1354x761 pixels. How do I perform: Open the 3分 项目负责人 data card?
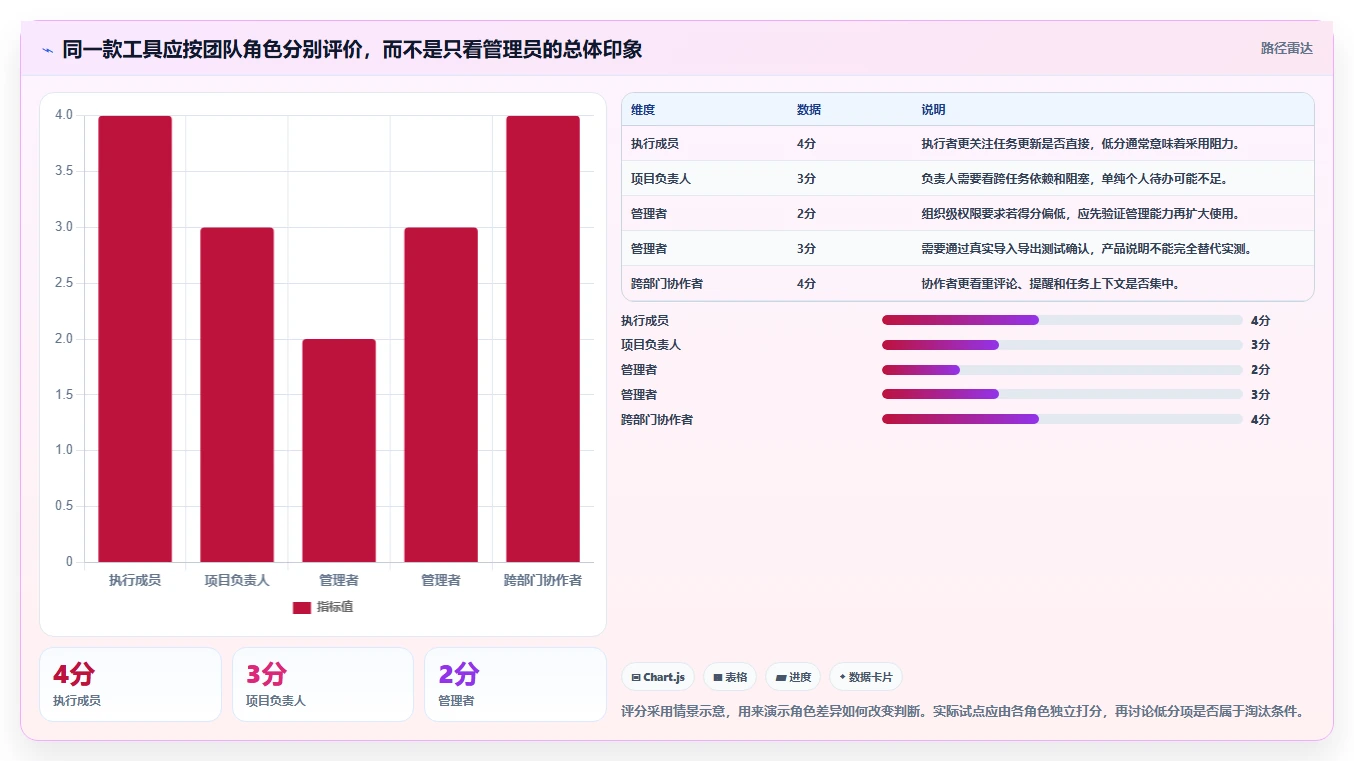coord(323,684)
